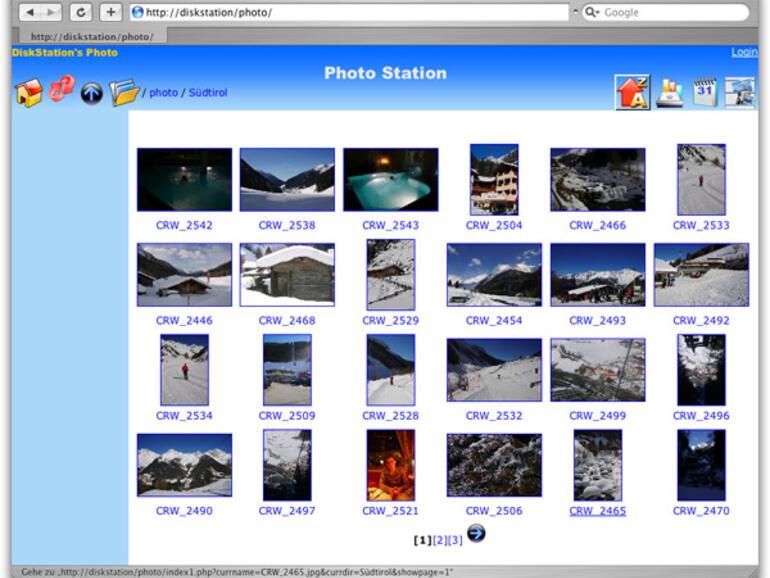770x578 pixels.
Task: Click the globe site icon in address bar
Action: (138, 12)
